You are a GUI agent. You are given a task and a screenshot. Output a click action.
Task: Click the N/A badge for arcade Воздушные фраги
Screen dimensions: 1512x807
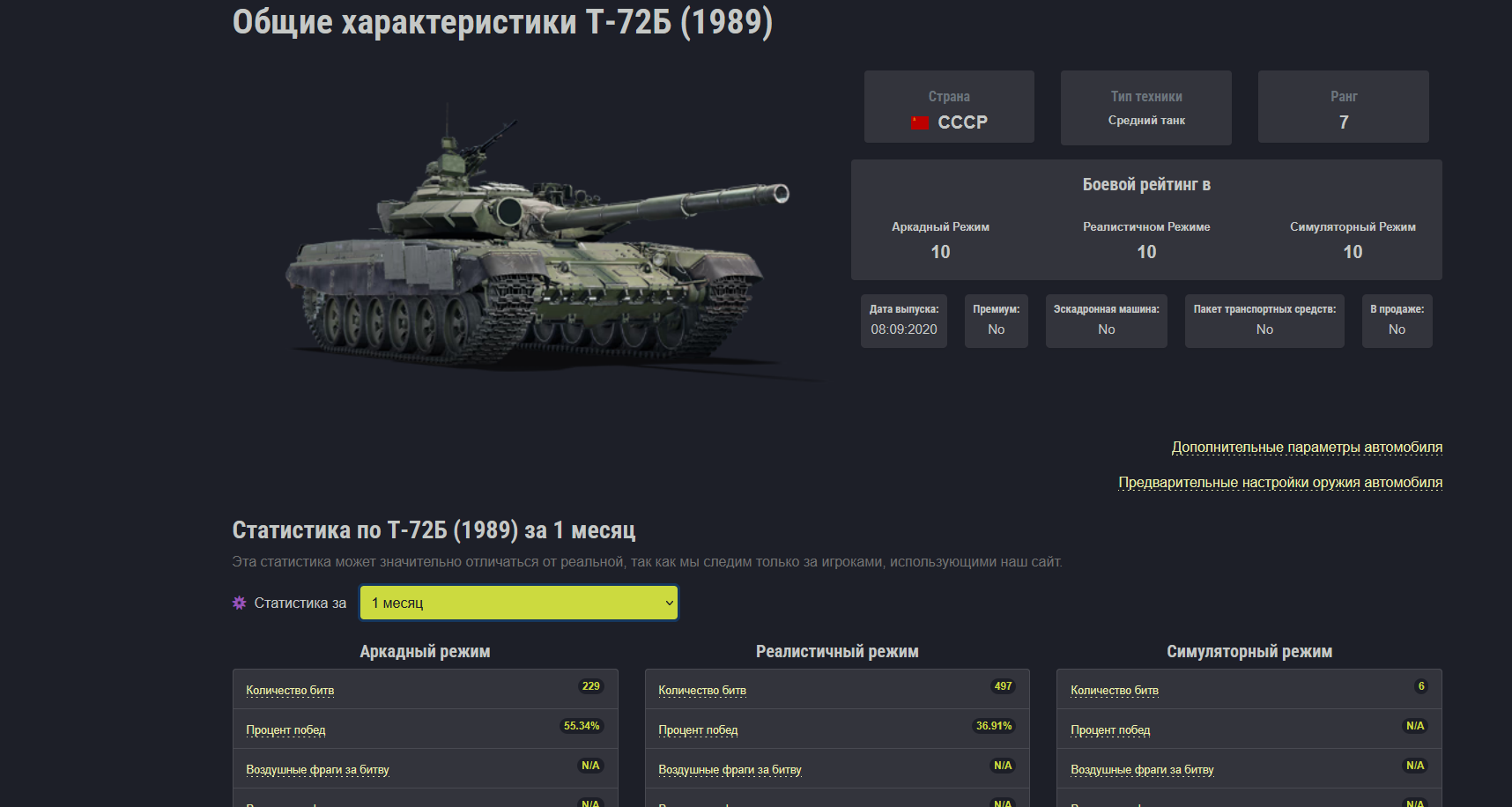[590, 766]
